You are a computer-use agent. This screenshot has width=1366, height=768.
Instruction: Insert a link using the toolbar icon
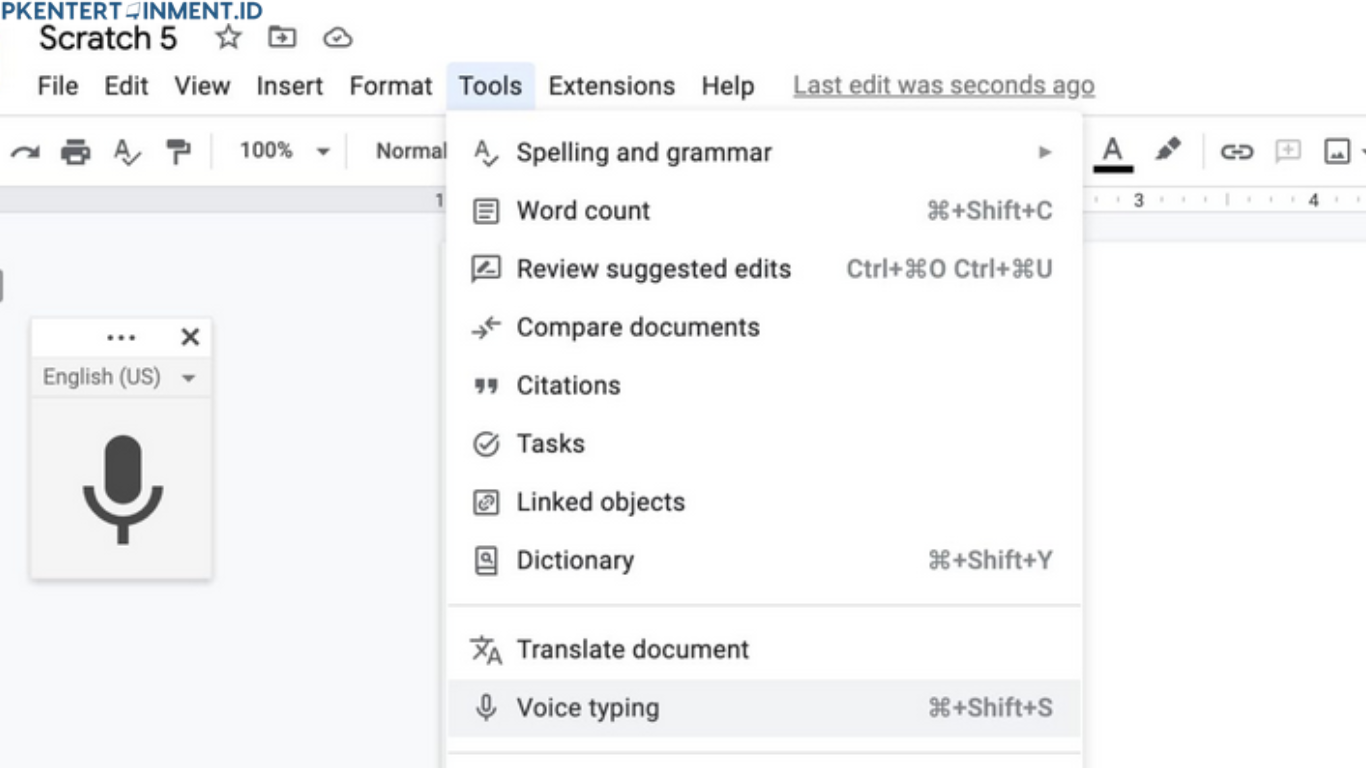pos(1240,151)
